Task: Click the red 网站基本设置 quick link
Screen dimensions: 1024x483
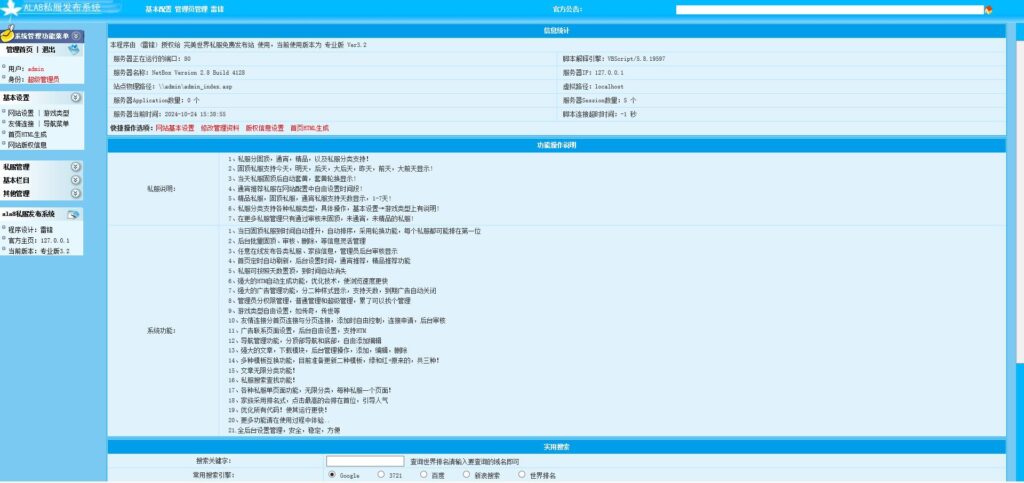Action: (176, 128)
